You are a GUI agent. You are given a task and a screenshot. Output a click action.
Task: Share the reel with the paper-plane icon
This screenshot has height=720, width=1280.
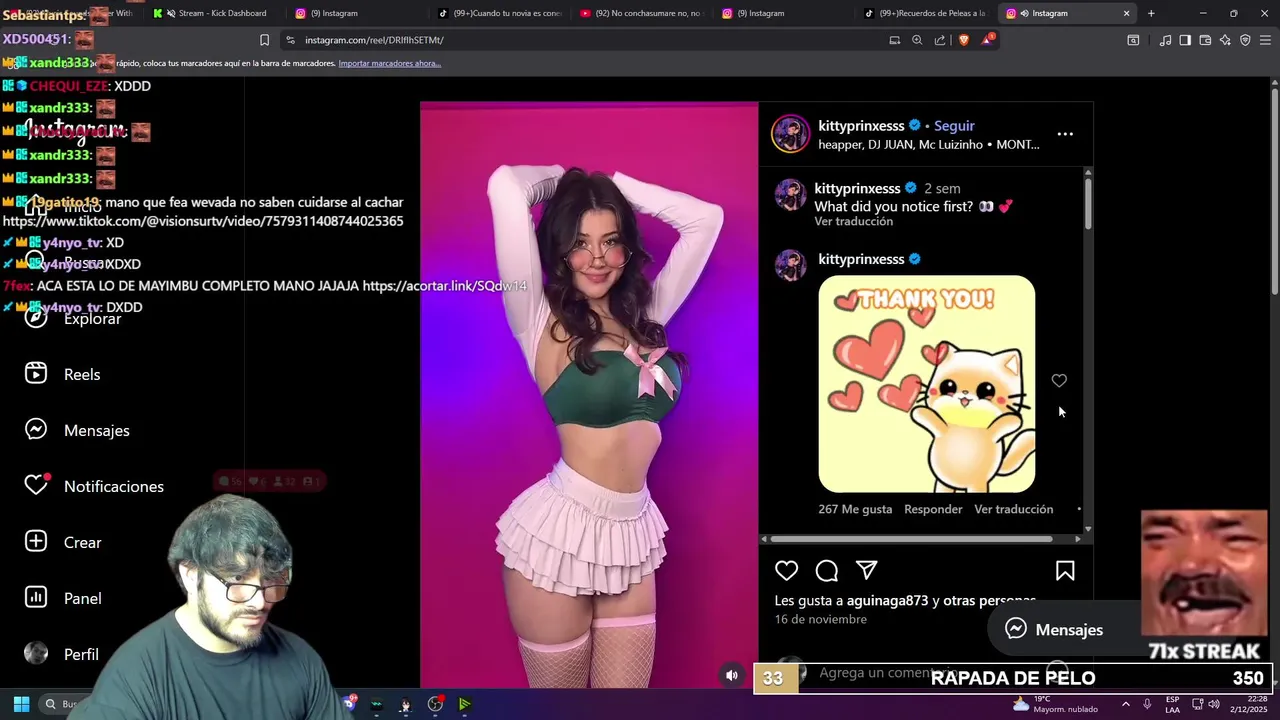tap(866, 570)
